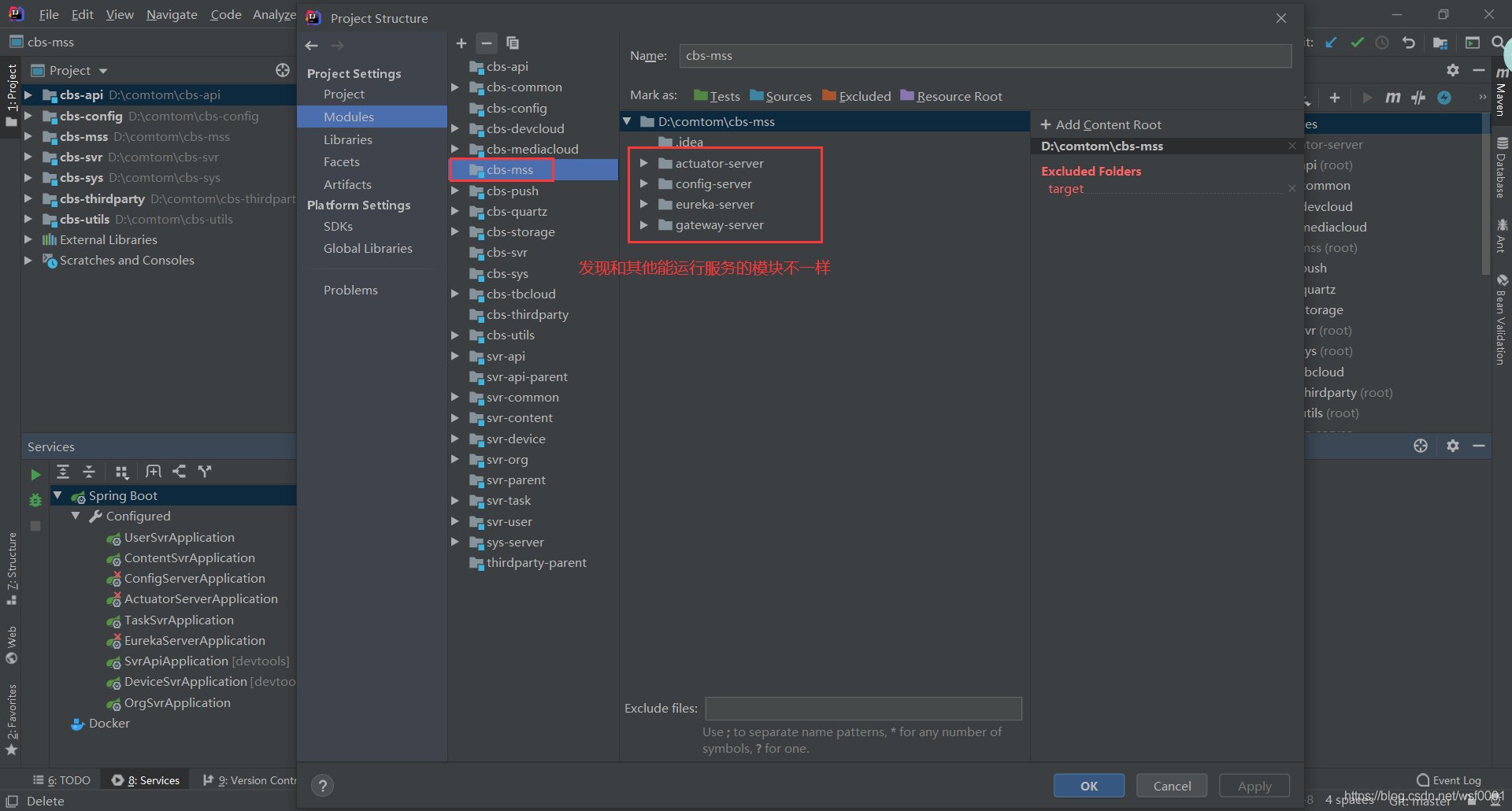Mark as Sources folder
1512x811 pixels.
click(780, 96)
